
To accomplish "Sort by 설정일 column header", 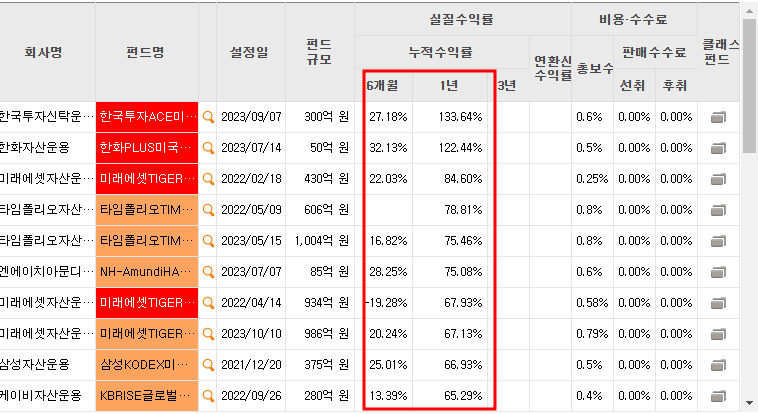I will tap(250, 52).
